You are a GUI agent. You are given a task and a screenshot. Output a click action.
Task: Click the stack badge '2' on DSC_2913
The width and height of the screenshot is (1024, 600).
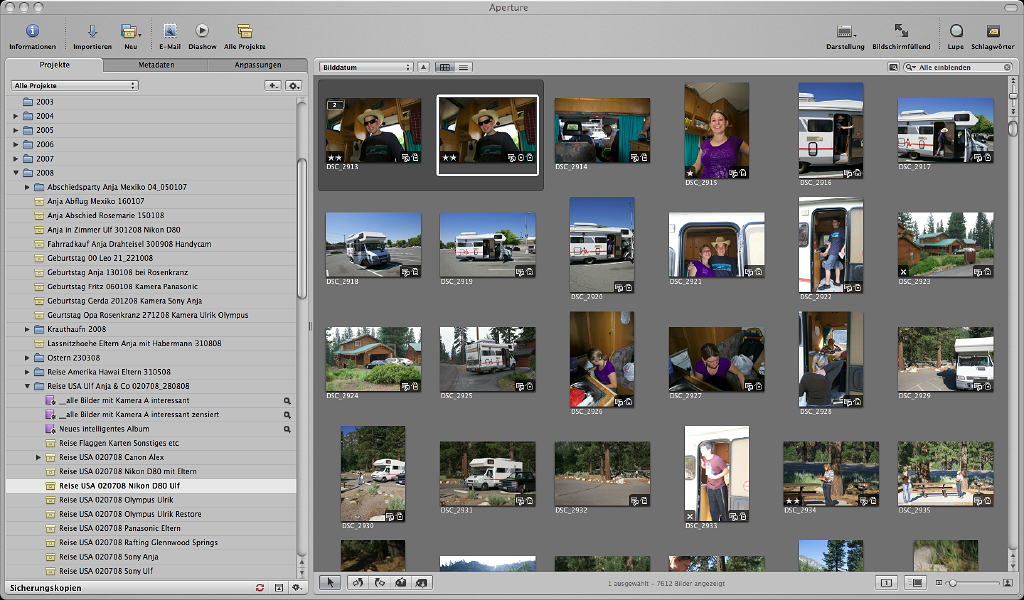334,104
